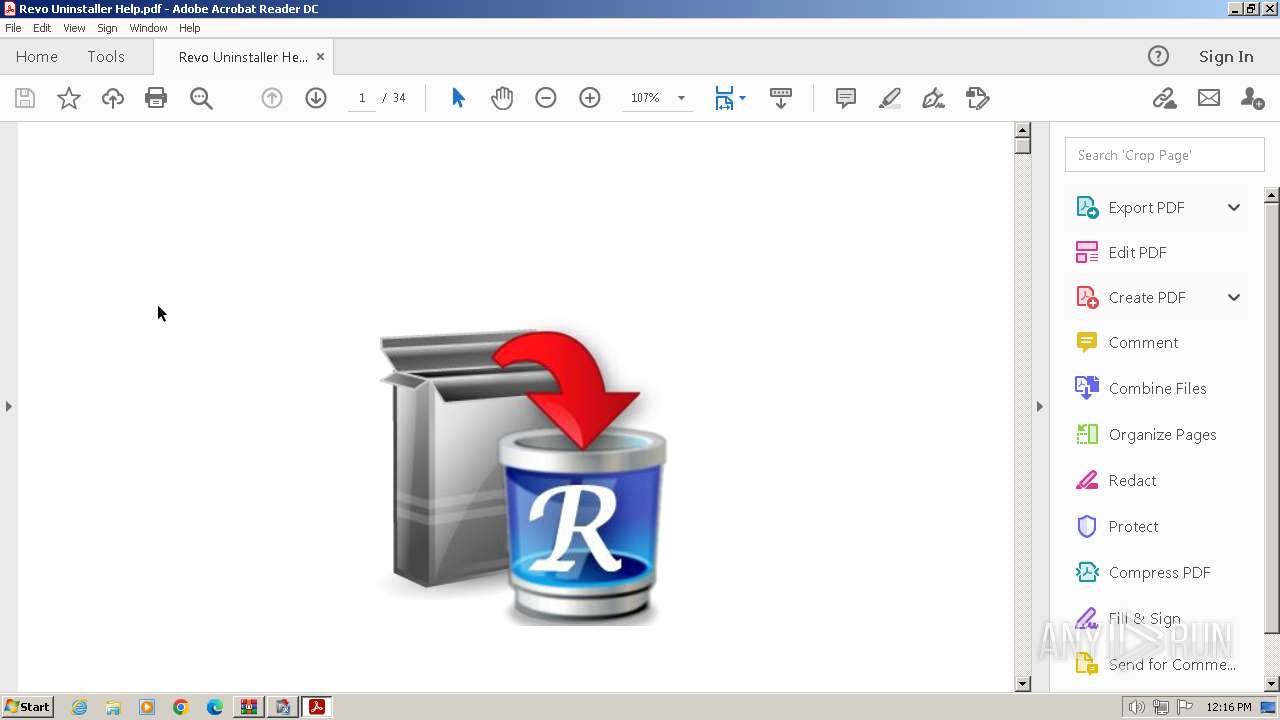Open the View menu

[x=74, y=28]
